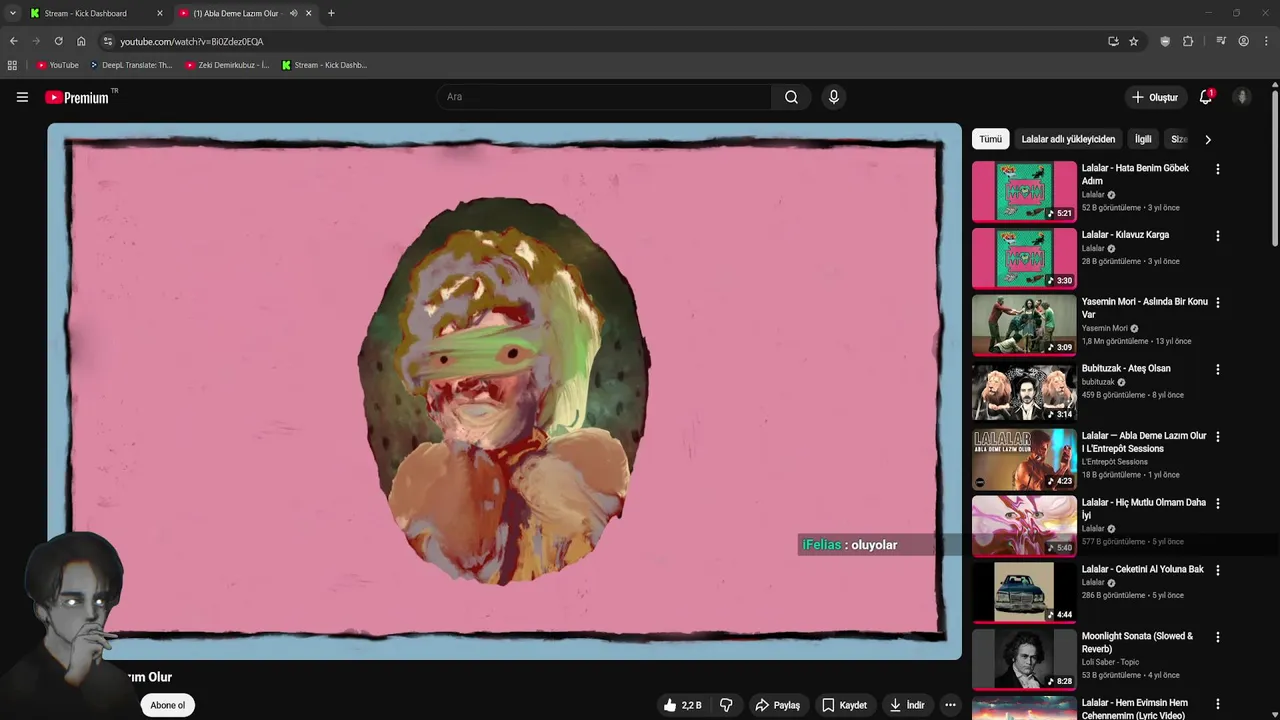Open the tab search dropdown arrow
The width and height of the screenshot is (1280, 720).
pyautogui.click(x=12, y=13)
